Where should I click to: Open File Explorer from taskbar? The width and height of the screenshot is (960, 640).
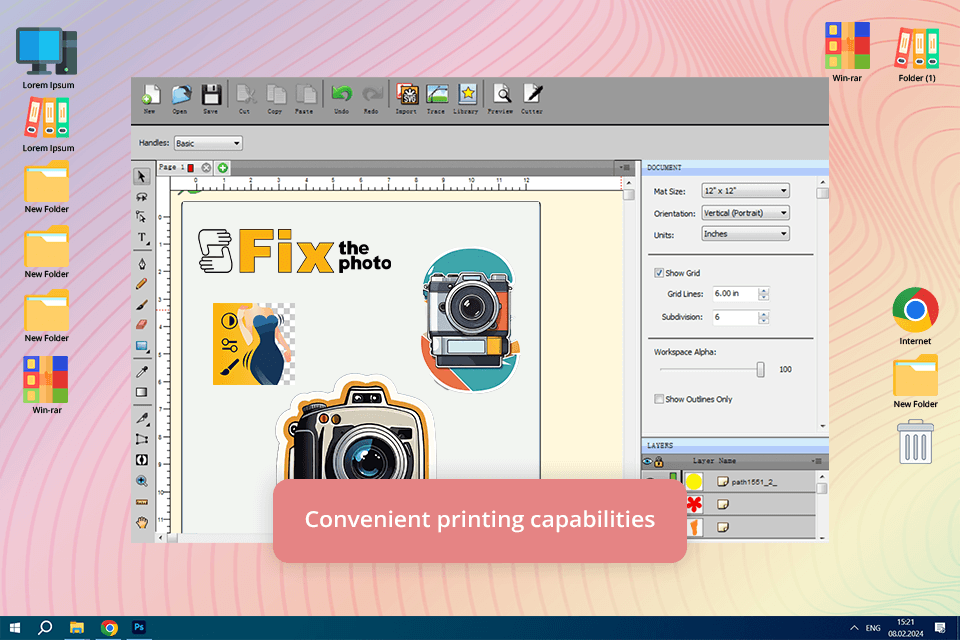click(x=77, y=628)
